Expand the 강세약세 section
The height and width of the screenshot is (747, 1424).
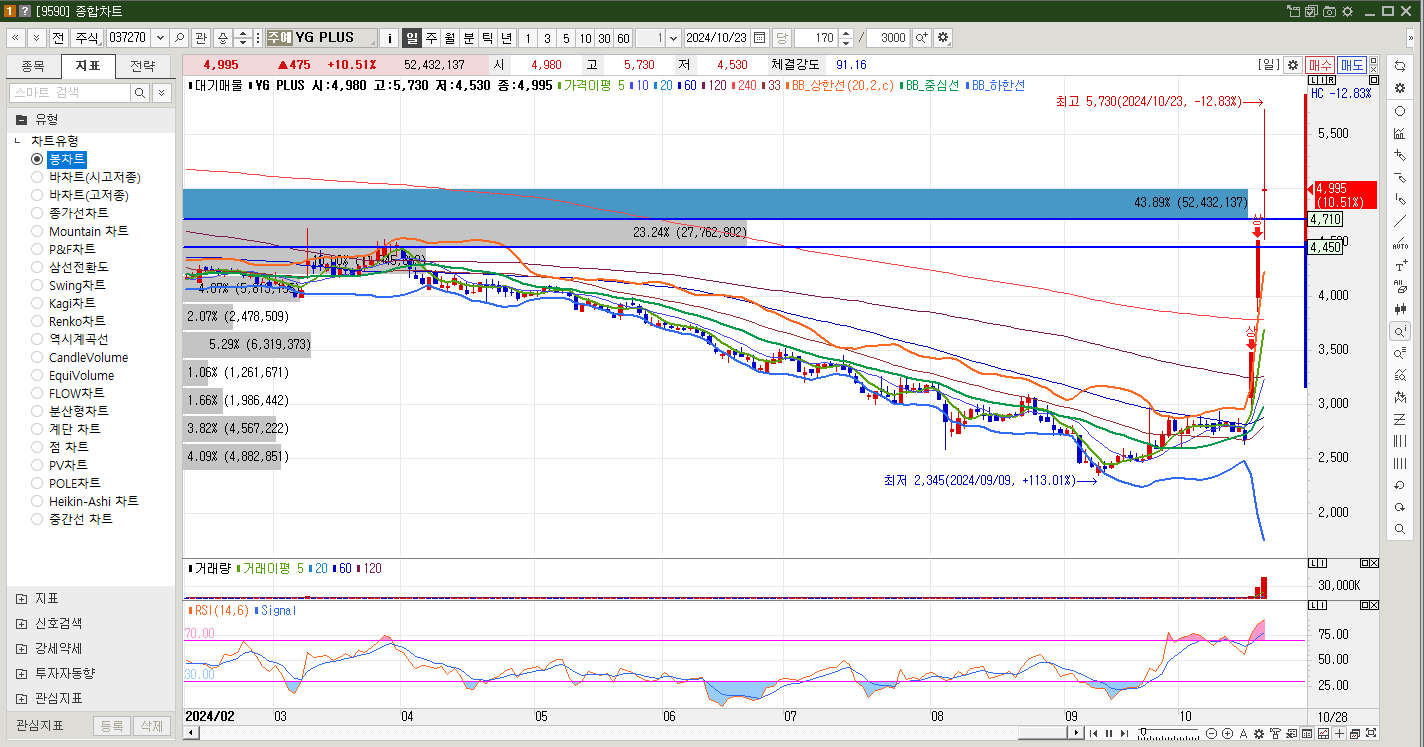point(22,648)
